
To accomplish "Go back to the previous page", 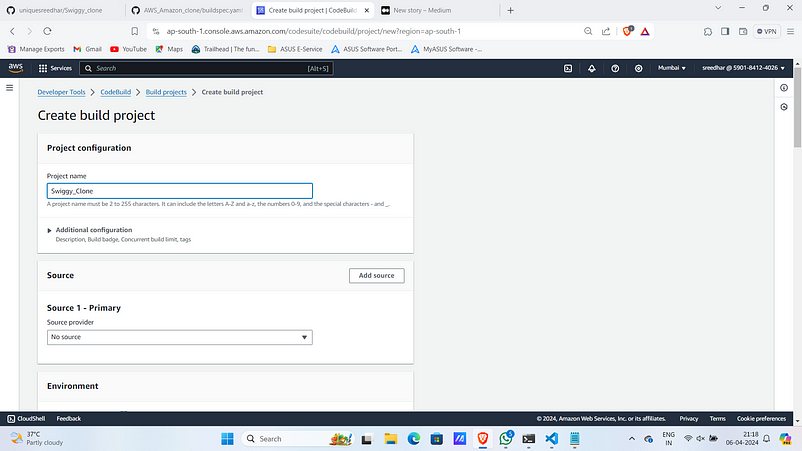I will pos(12,31).
